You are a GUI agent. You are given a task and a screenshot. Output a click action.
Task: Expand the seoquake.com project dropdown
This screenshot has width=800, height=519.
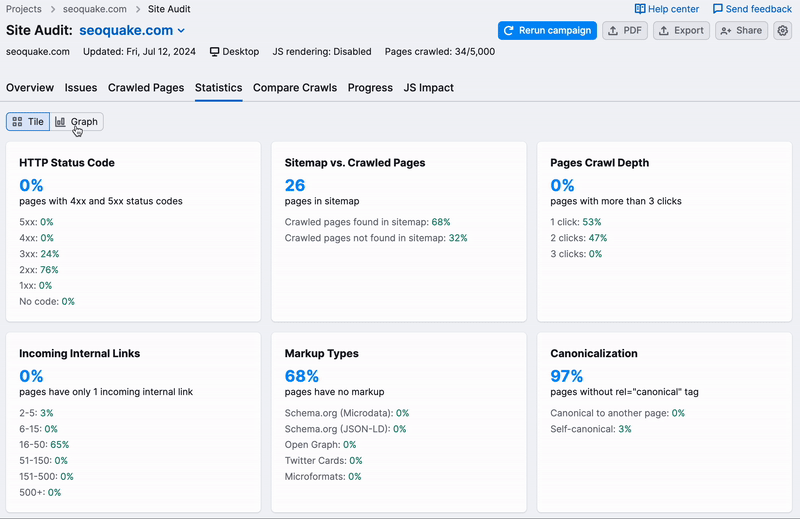pos(180,32)
